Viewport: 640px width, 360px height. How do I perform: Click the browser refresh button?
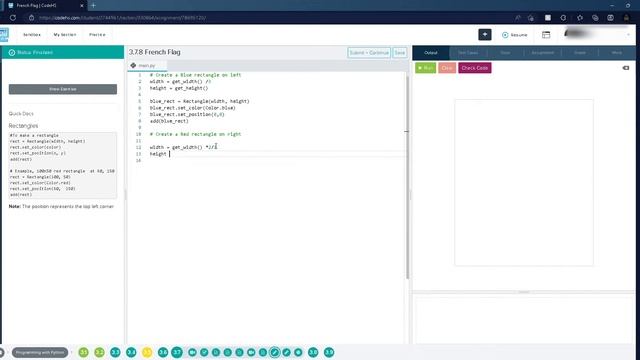click(x=13, y=18)
